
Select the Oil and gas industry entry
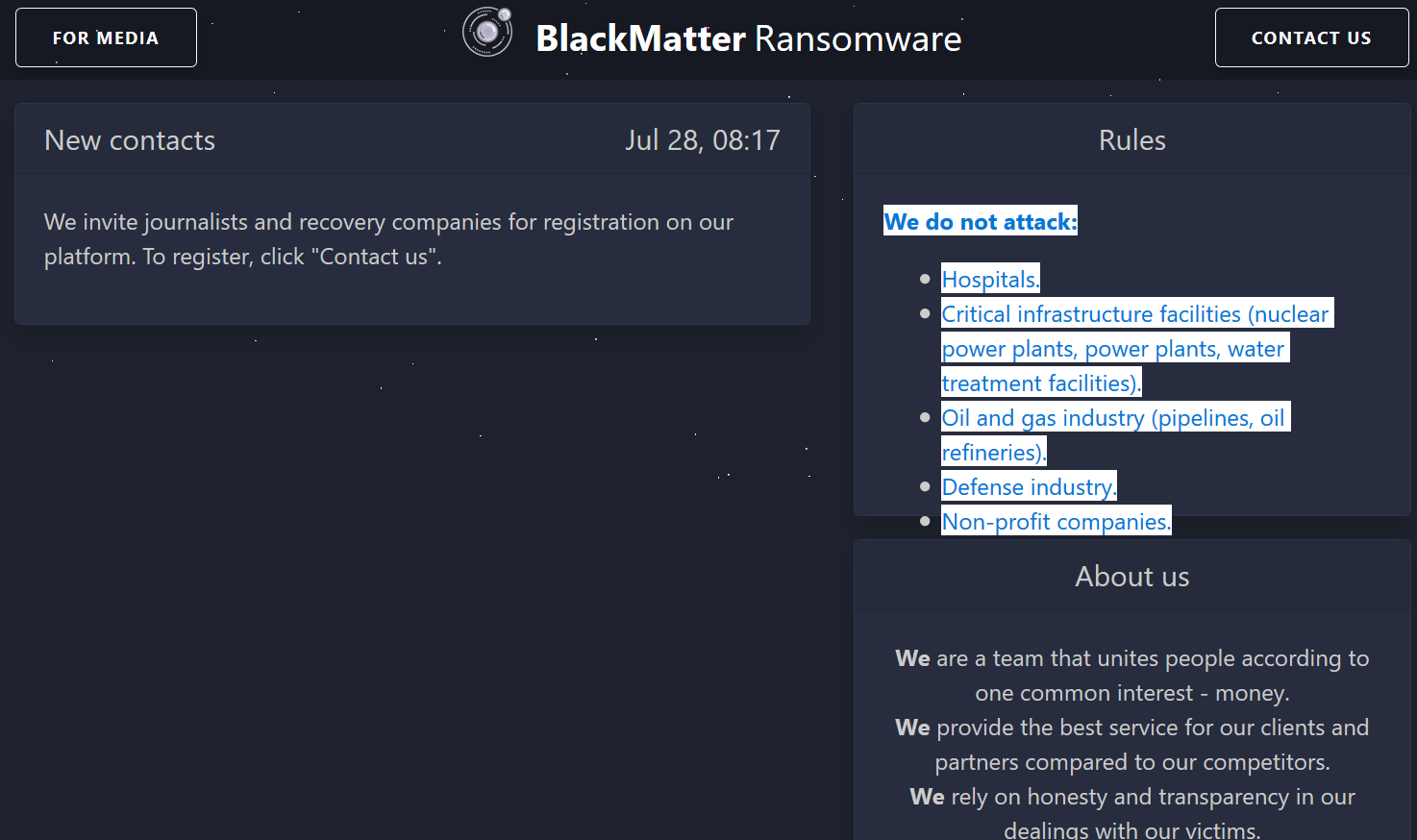[1112, 418]
